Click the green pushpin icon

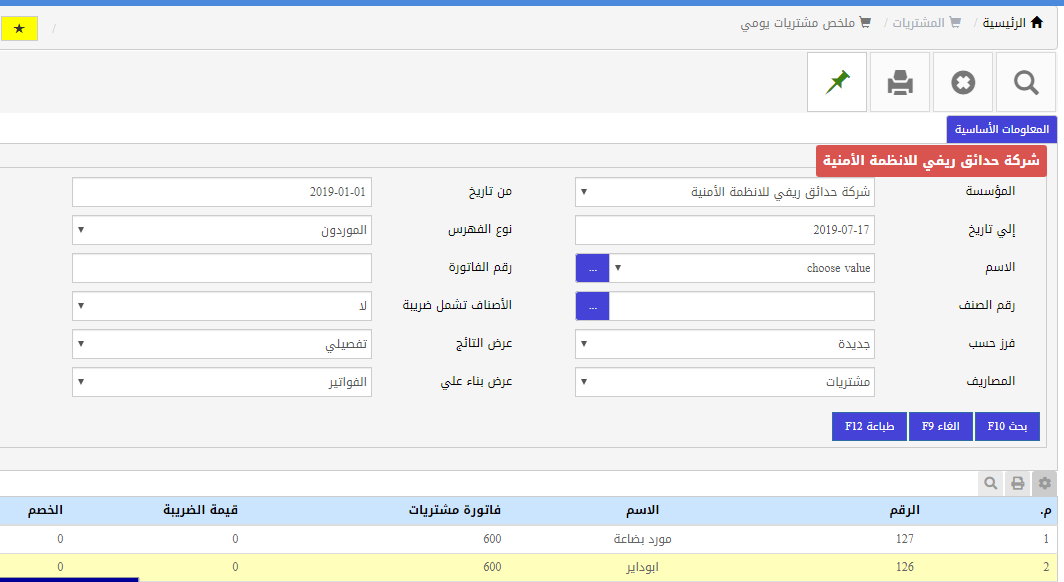(837, 83)
